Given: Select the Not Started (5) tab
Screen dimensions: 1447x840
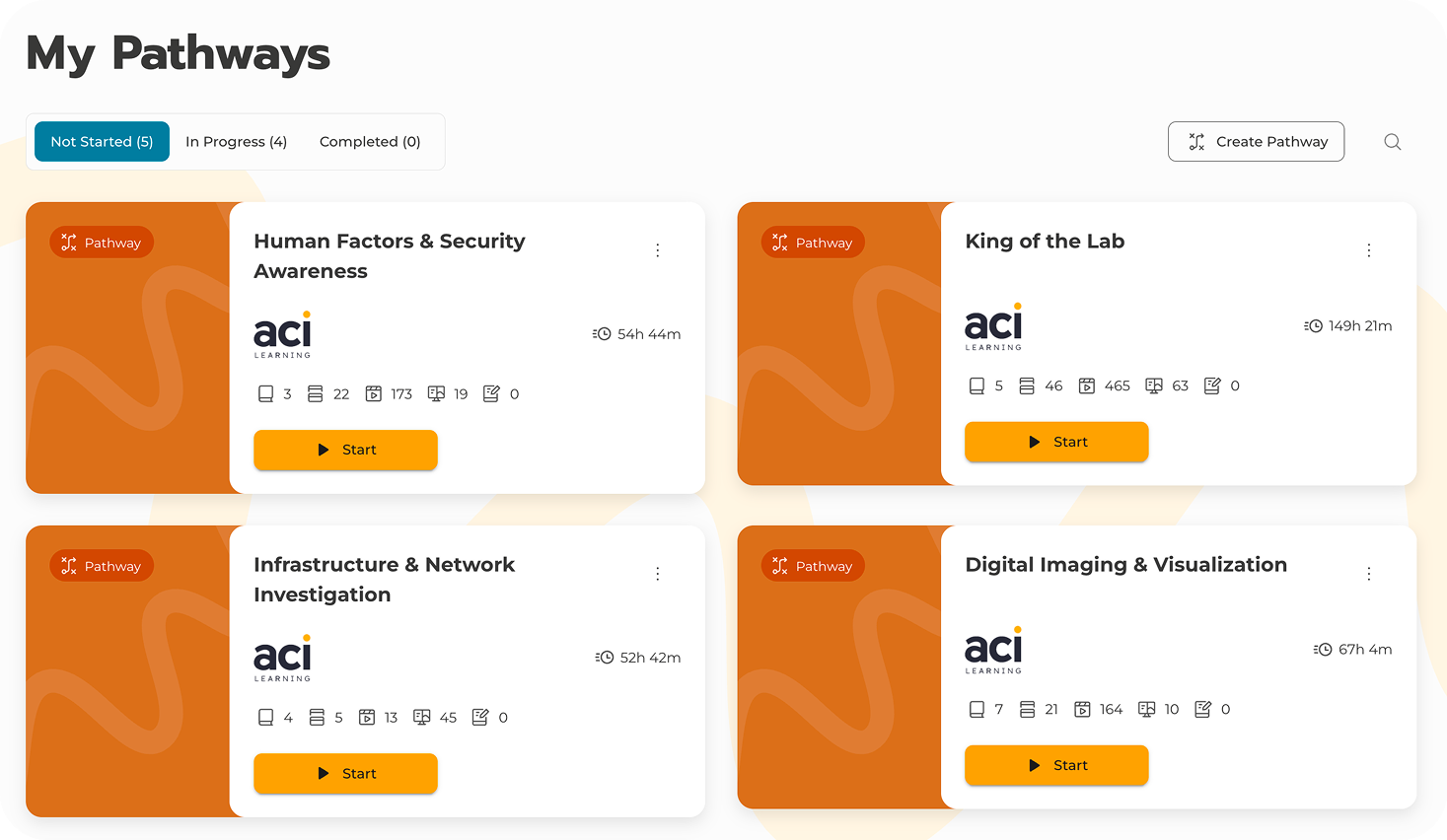Looking at the screenshot, I should tap(103, 142).
